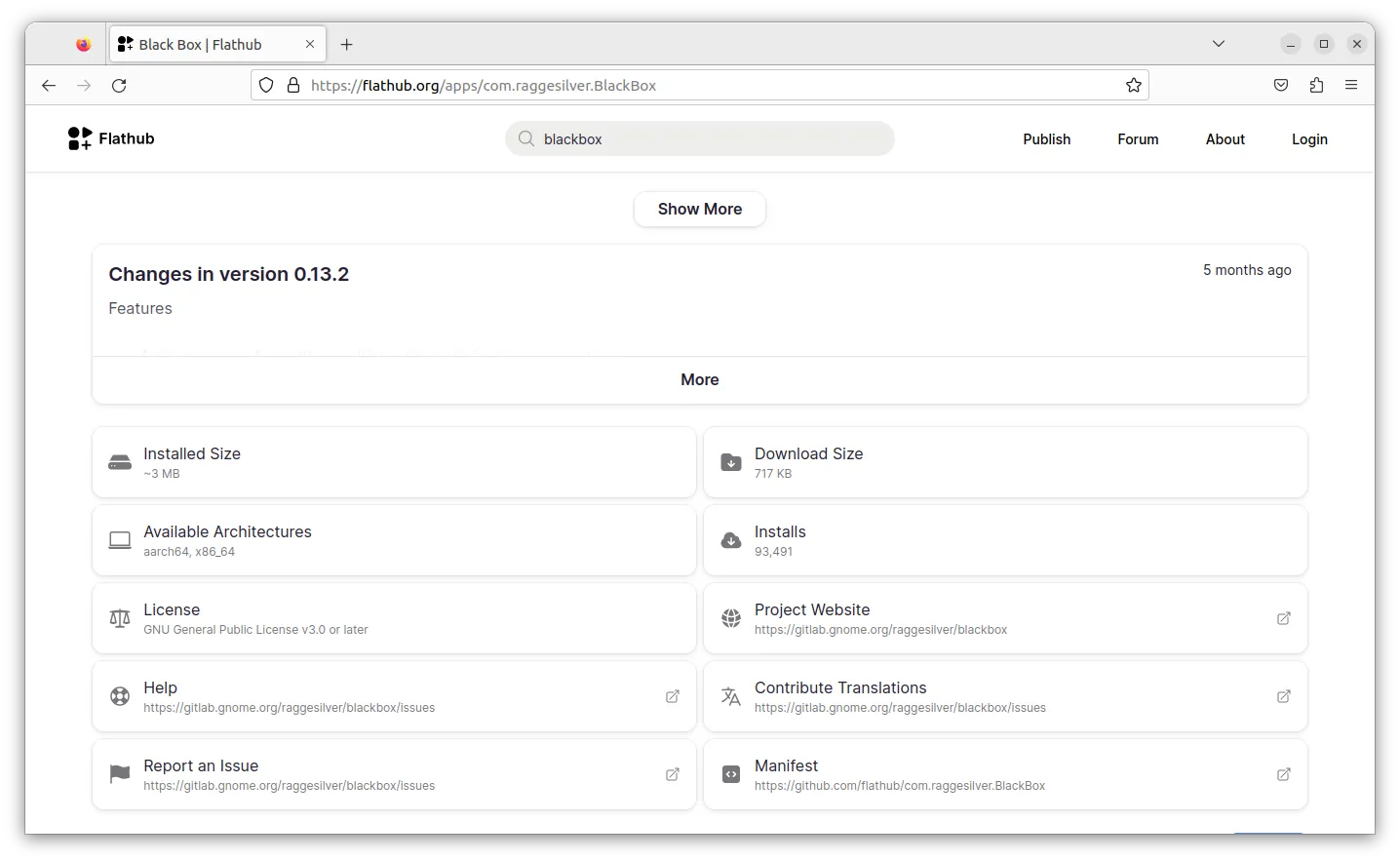Bookmark this page with the star icon
1400x862 pixels.
(1133, 86)
